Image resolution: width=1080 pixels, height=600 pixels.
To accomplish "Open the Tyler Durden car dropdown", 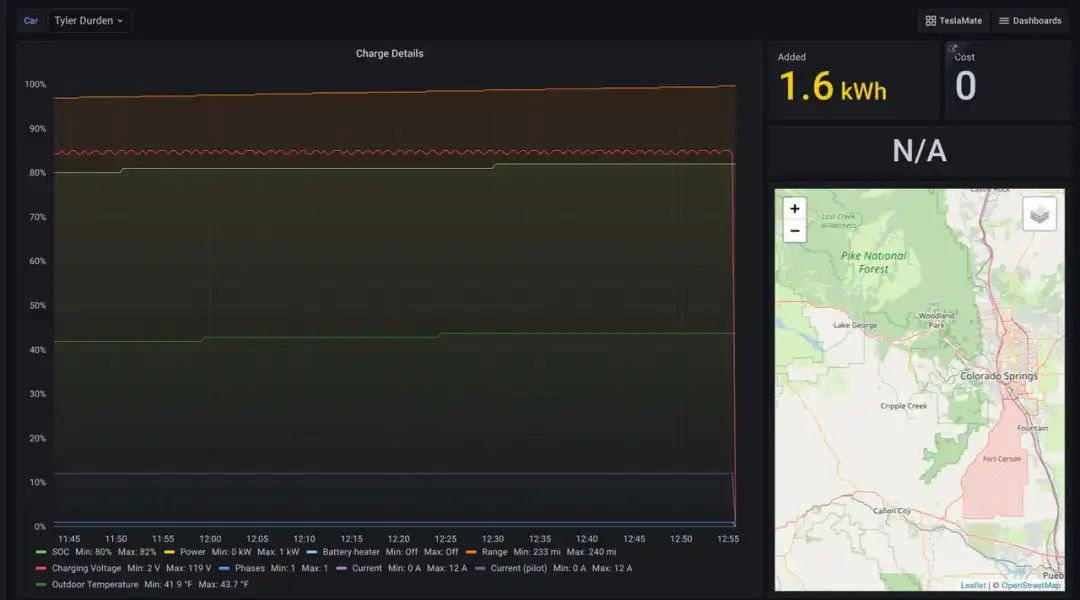I will pyautogui.click(x=89, y=21).
